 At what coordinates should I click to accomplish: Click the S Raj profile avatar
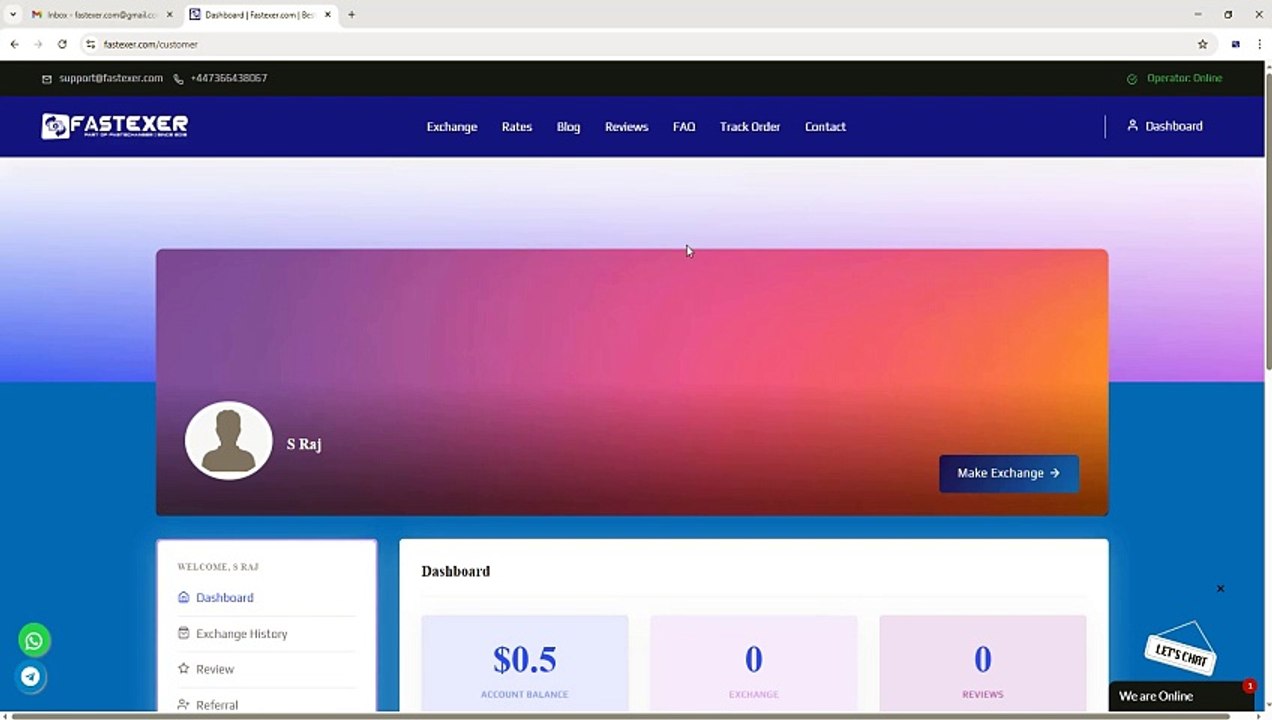pyautogui.click(x=229, y=441)
